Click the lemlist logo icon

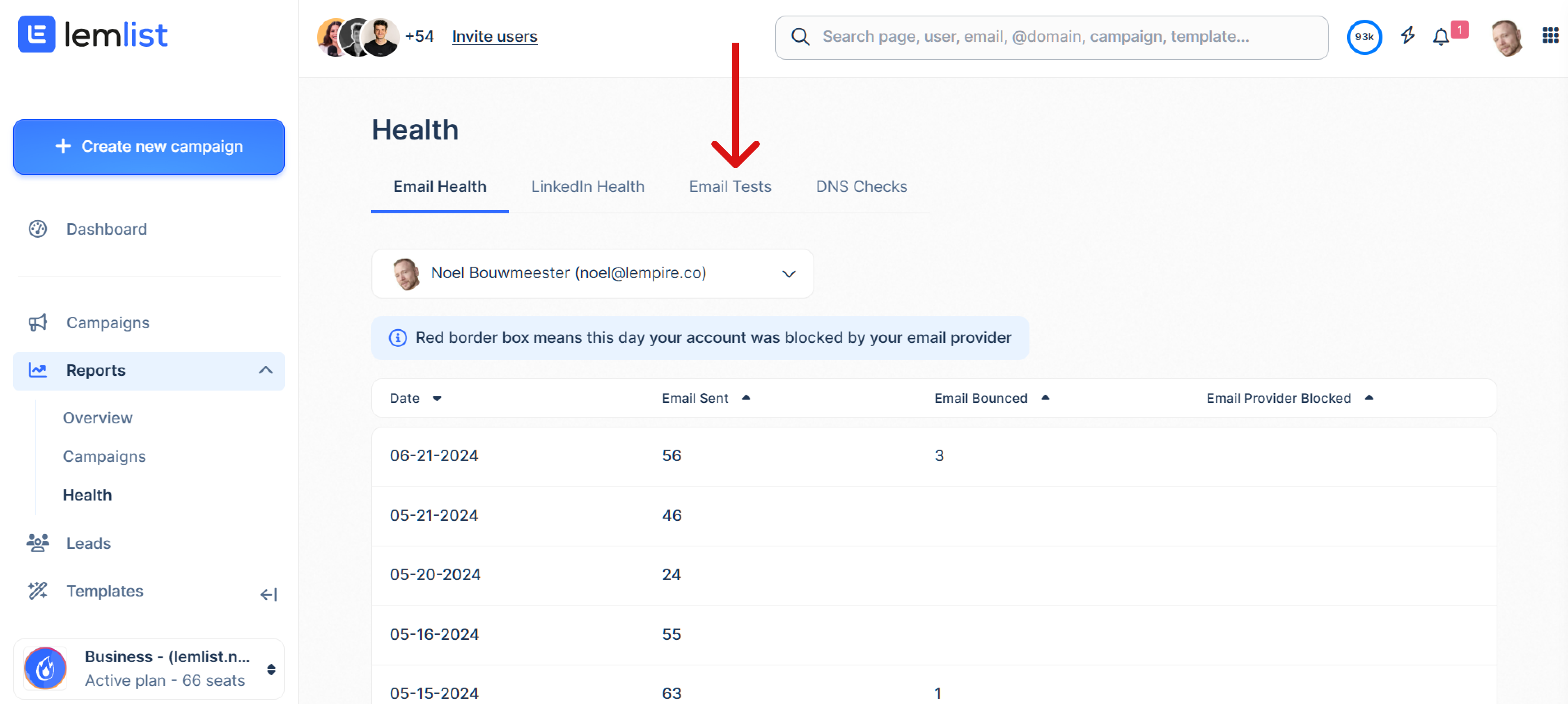point(37,35)
